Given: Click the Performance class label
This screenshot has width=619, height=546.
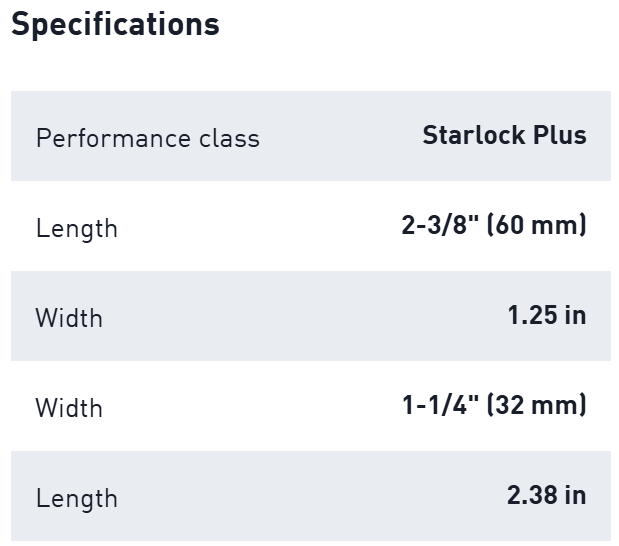Looking at the screenshot, I should (x=147, y=138).
